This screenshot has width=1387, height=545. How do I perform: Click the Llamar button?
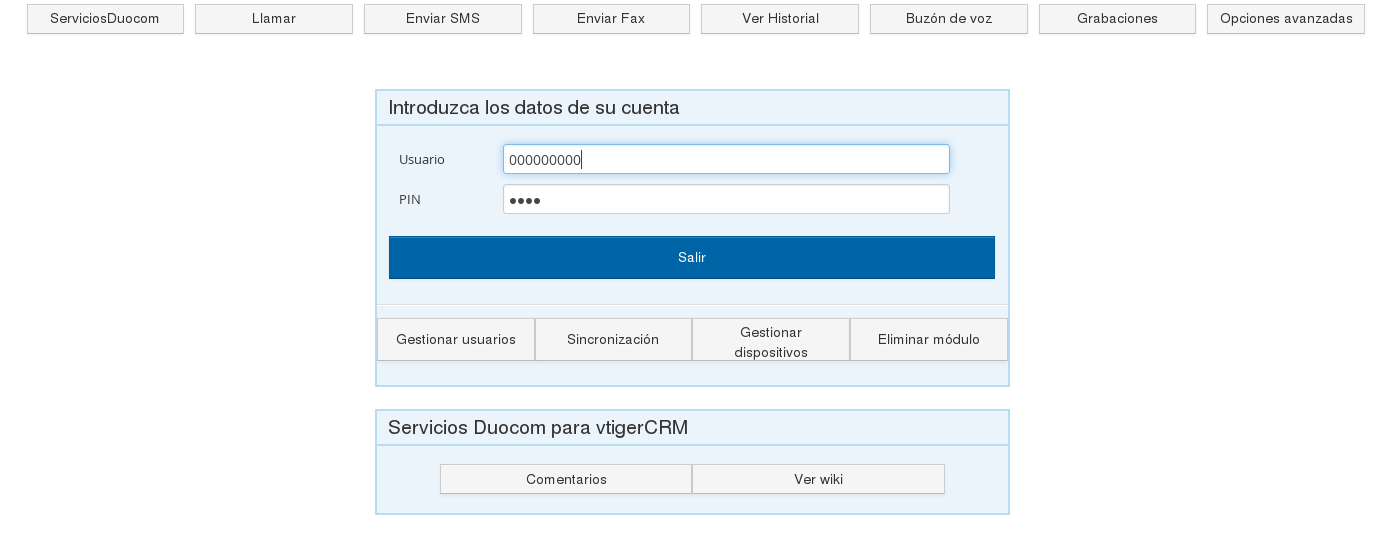(x=273, y=19)
